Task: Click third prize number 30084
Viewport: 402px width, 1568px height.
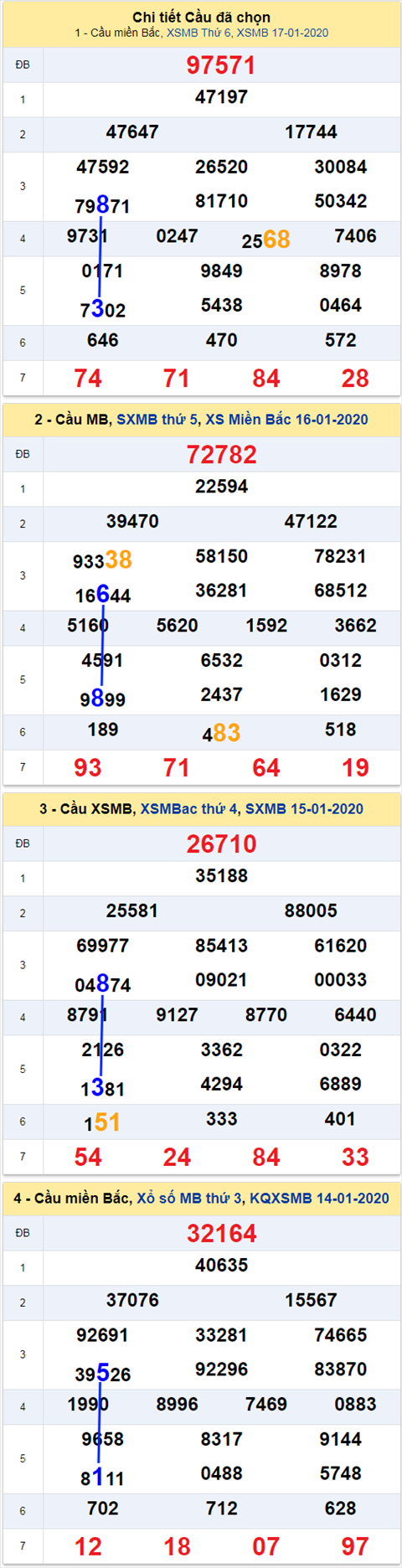Action: pos(341,167)
